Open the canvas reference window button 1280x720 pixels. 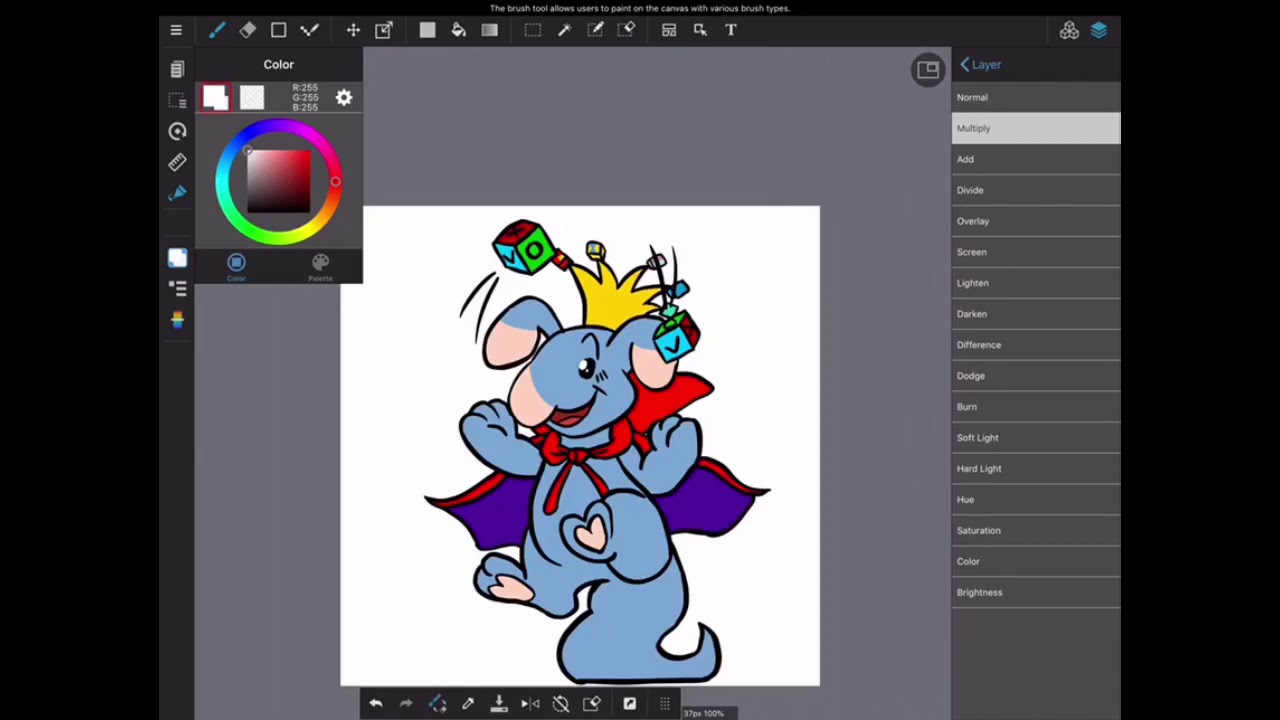click(928, 70)
